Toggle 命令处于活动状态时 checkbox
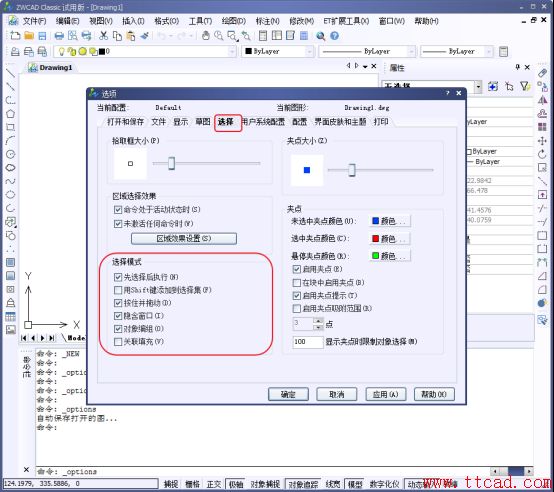This screenshot has height=492, width=554. pyautogui.click(x=118, y=210)
